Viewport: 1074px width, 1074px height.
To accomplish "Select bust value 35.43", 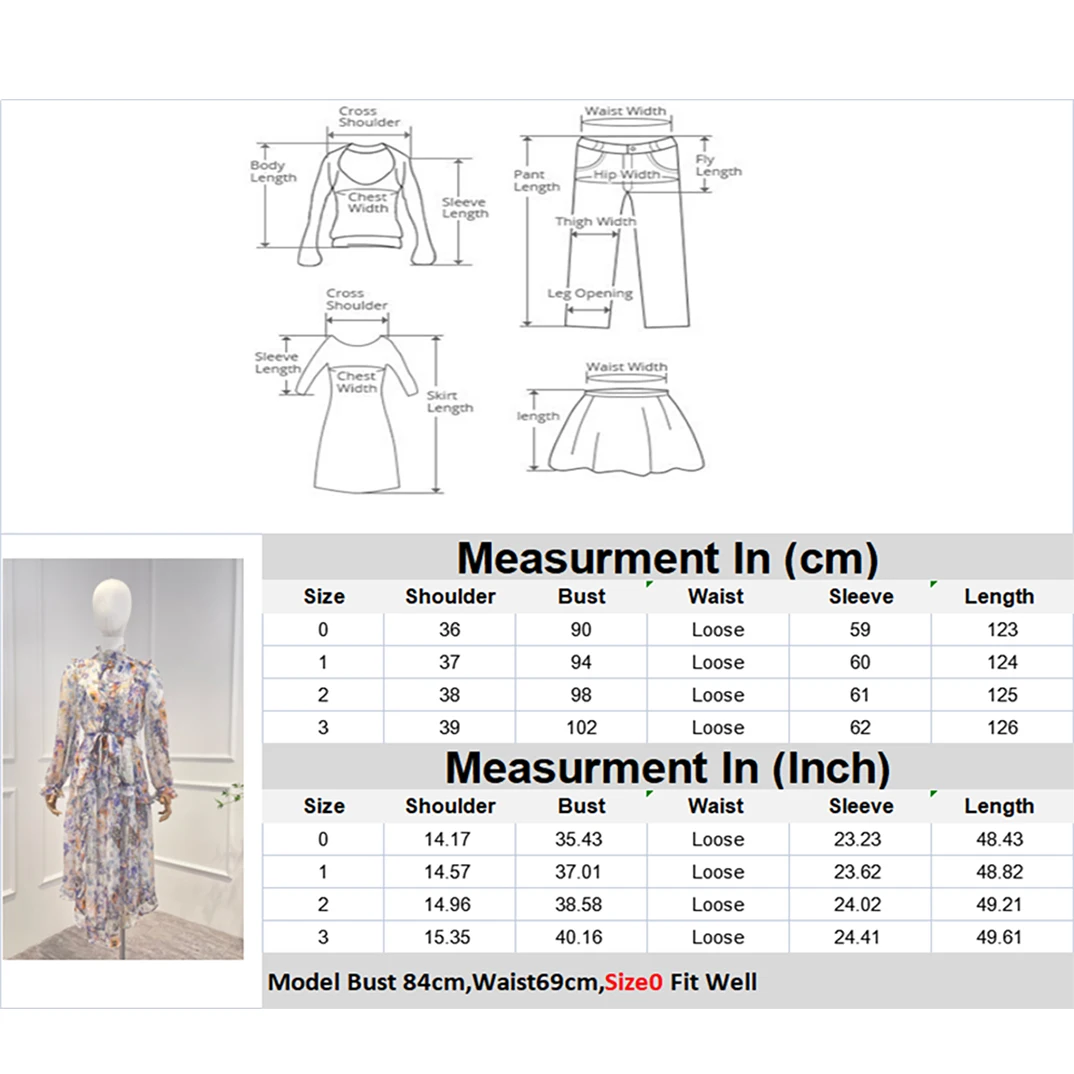I will click(579, 839).
